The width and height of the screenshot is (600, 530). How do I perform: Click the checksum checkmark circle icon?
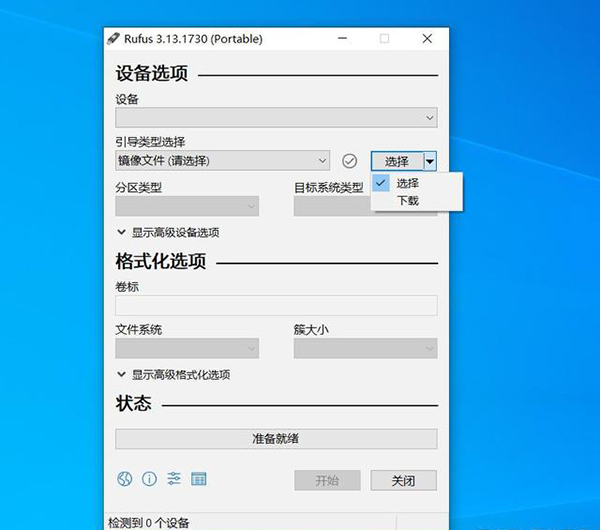pos(349,161)
